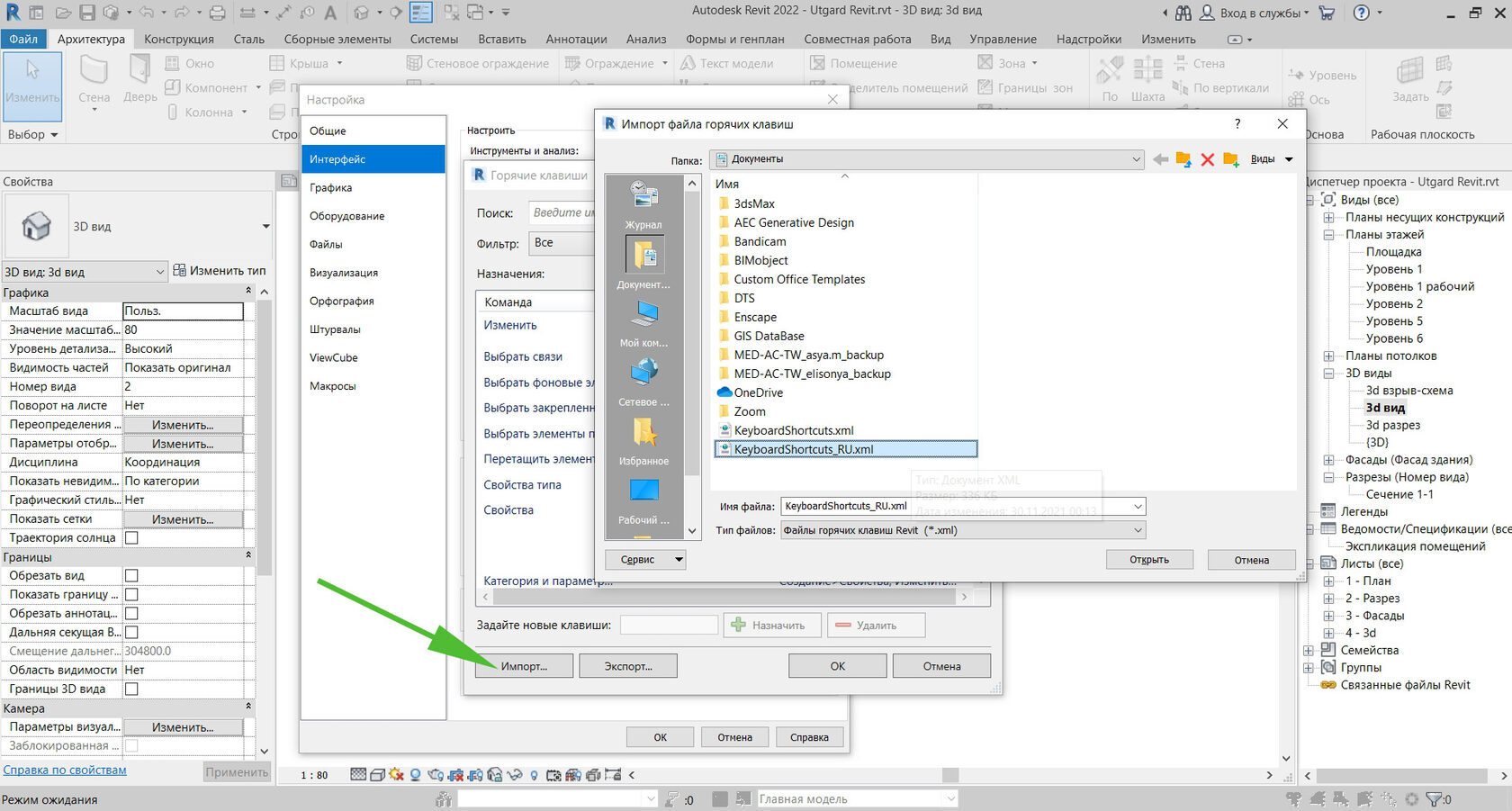Toggle the Показать границу checkbox

pyautogui.click(x=131, y=595)
